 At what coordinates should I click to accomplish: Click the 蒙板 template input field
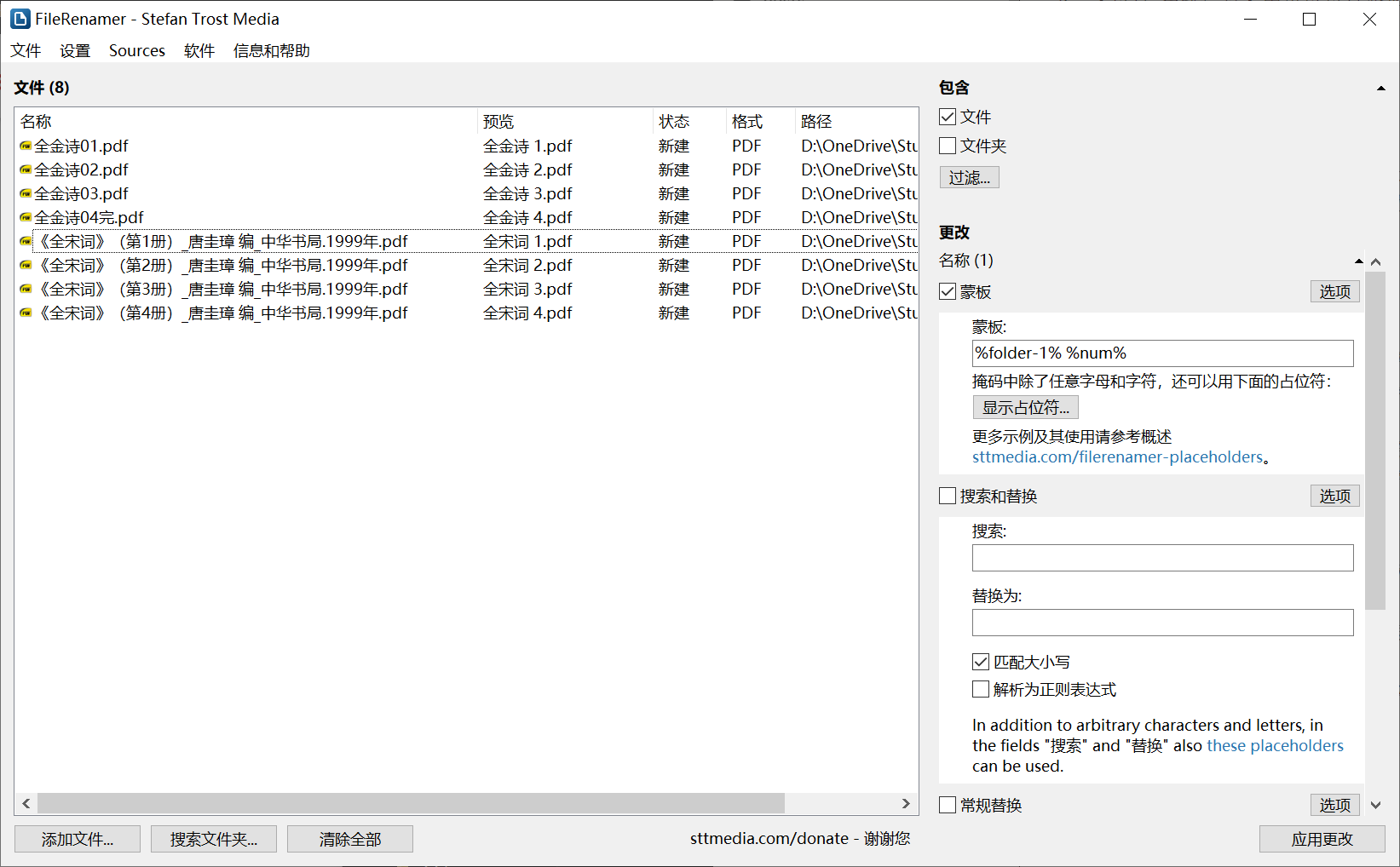[1162, 353]
